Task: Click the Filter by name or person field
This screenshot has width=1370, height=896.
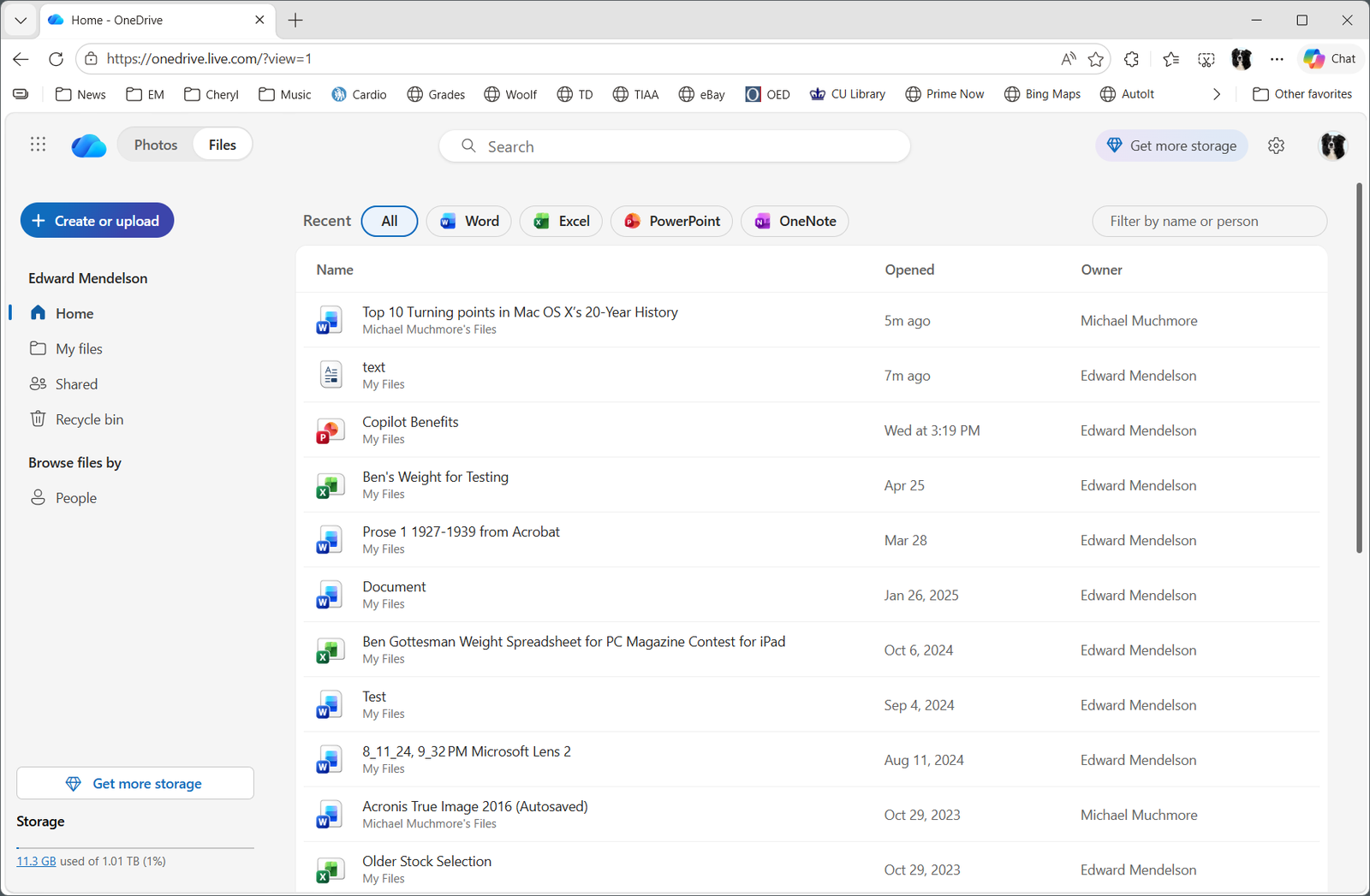Action: click(x=1210, y=221)
